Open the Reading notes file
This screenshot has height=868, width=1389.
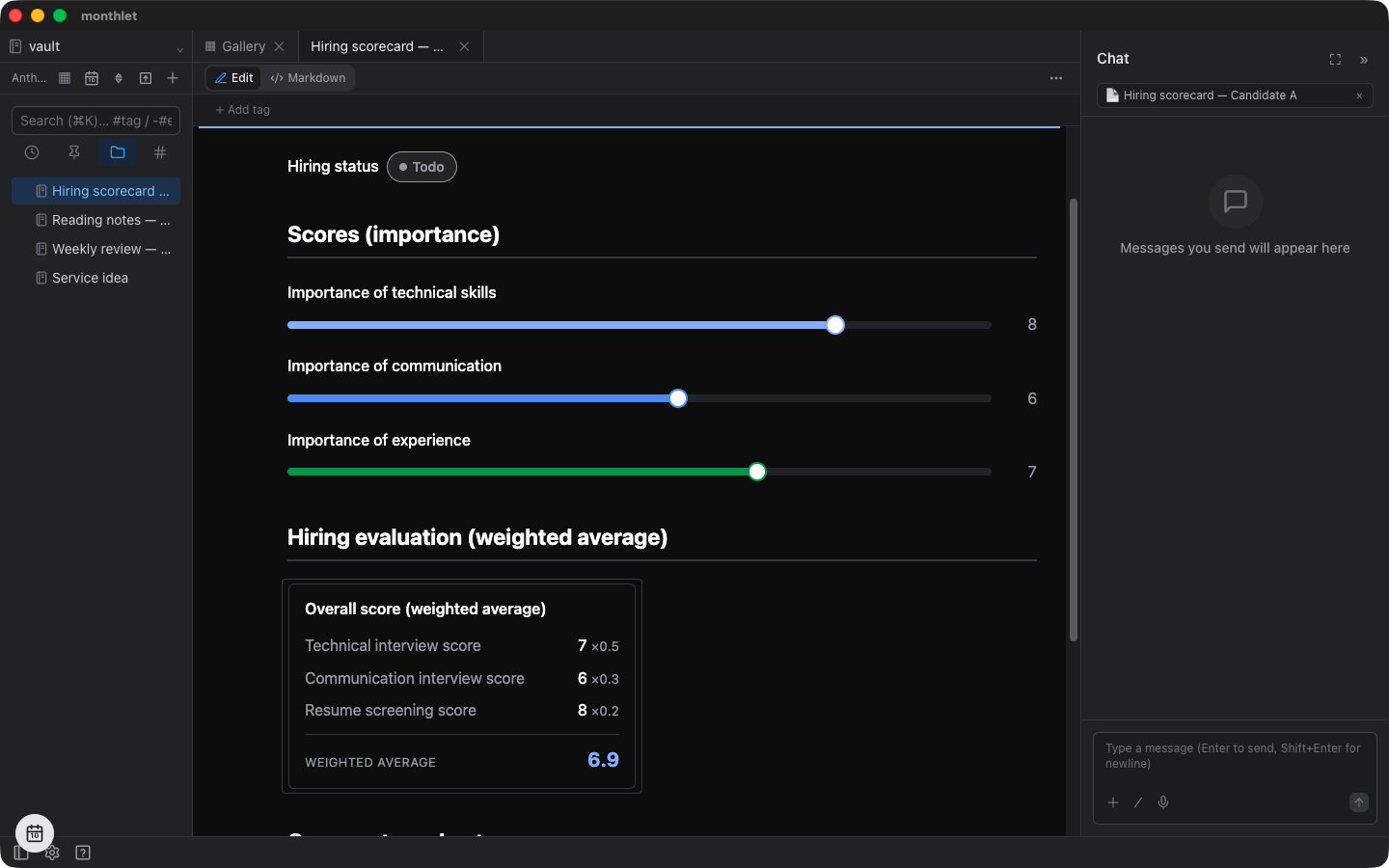point(95,220)
